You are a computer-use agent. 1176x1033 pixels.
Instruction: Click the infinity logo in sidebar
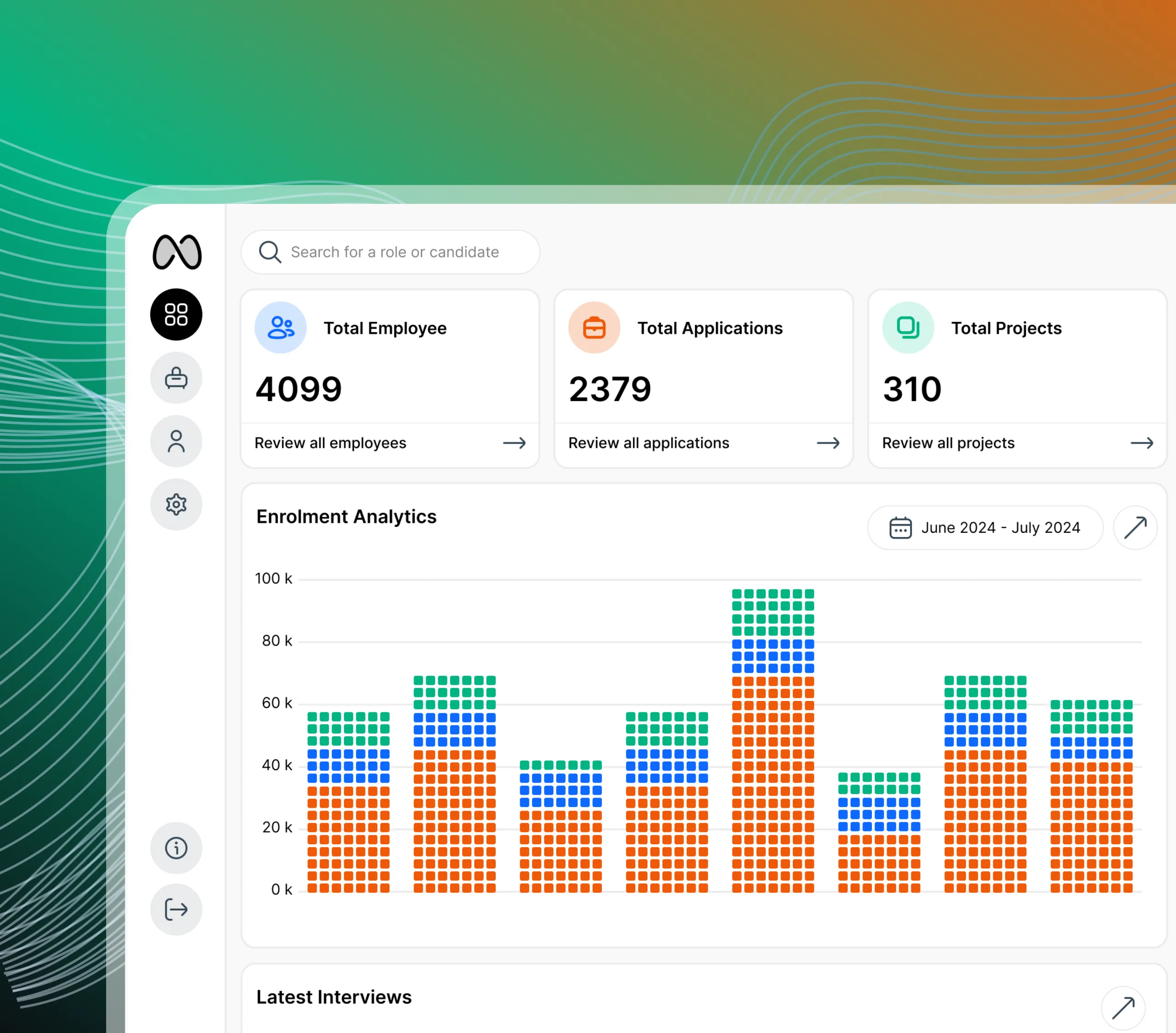(x=177, y=252)
